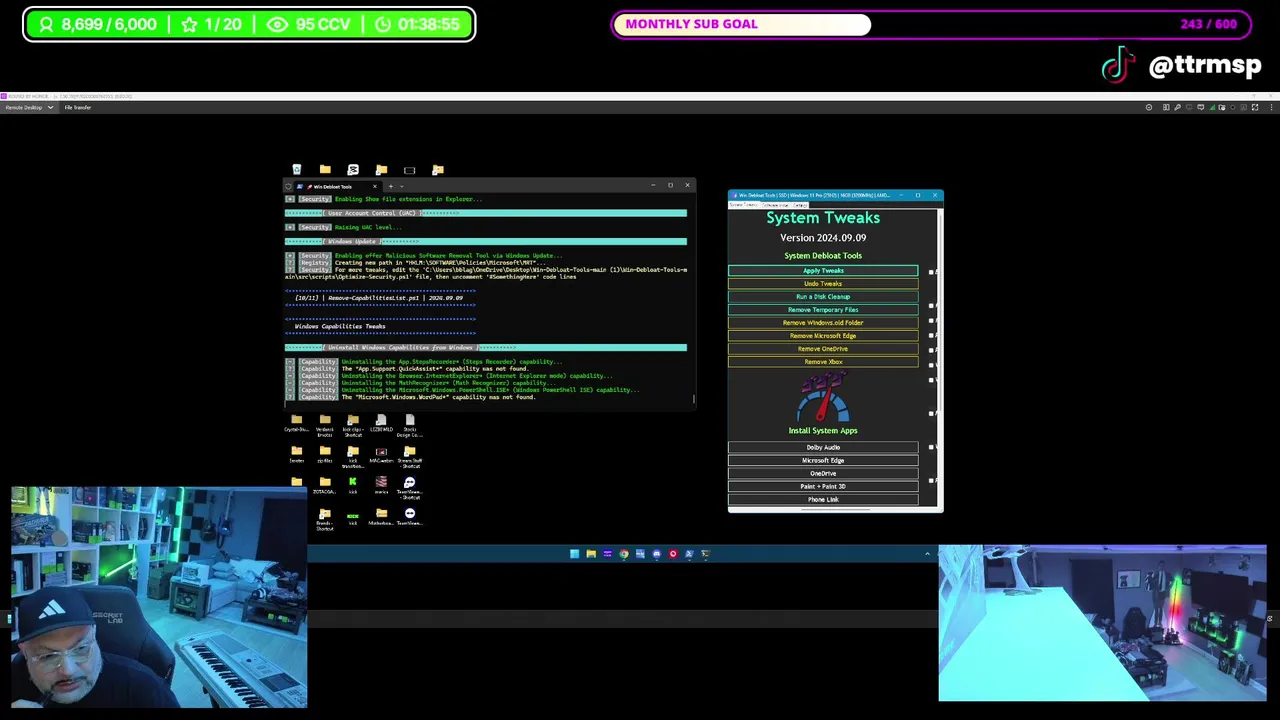Open the MACwebm video file icon

381,454
